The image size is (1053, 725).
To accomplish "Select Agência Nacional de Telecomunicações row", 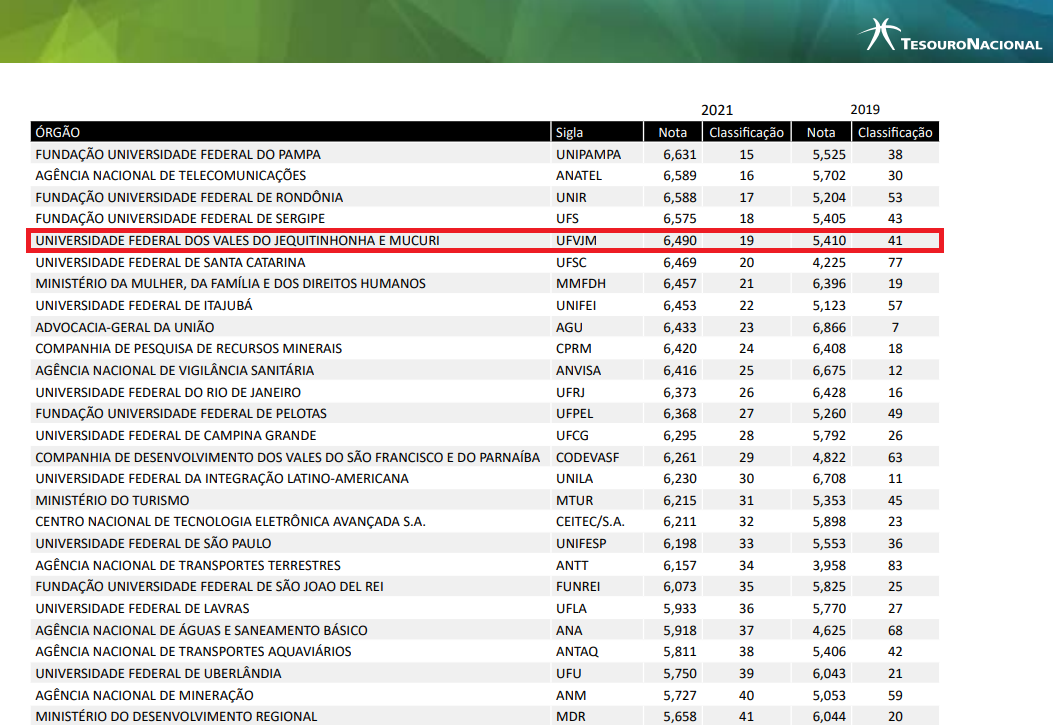I will pyautogui.click(x=171, y=176).
